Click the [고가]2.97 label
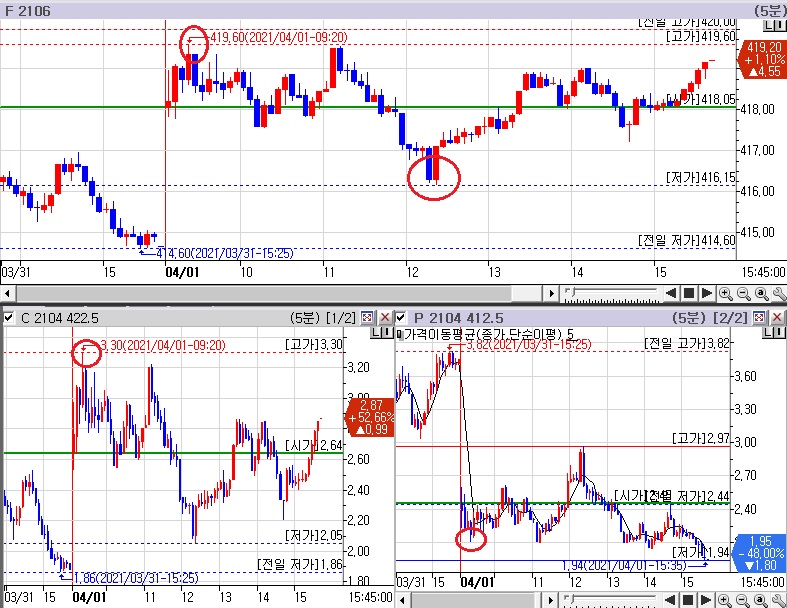The image size is (787, 608). [701, 439]
